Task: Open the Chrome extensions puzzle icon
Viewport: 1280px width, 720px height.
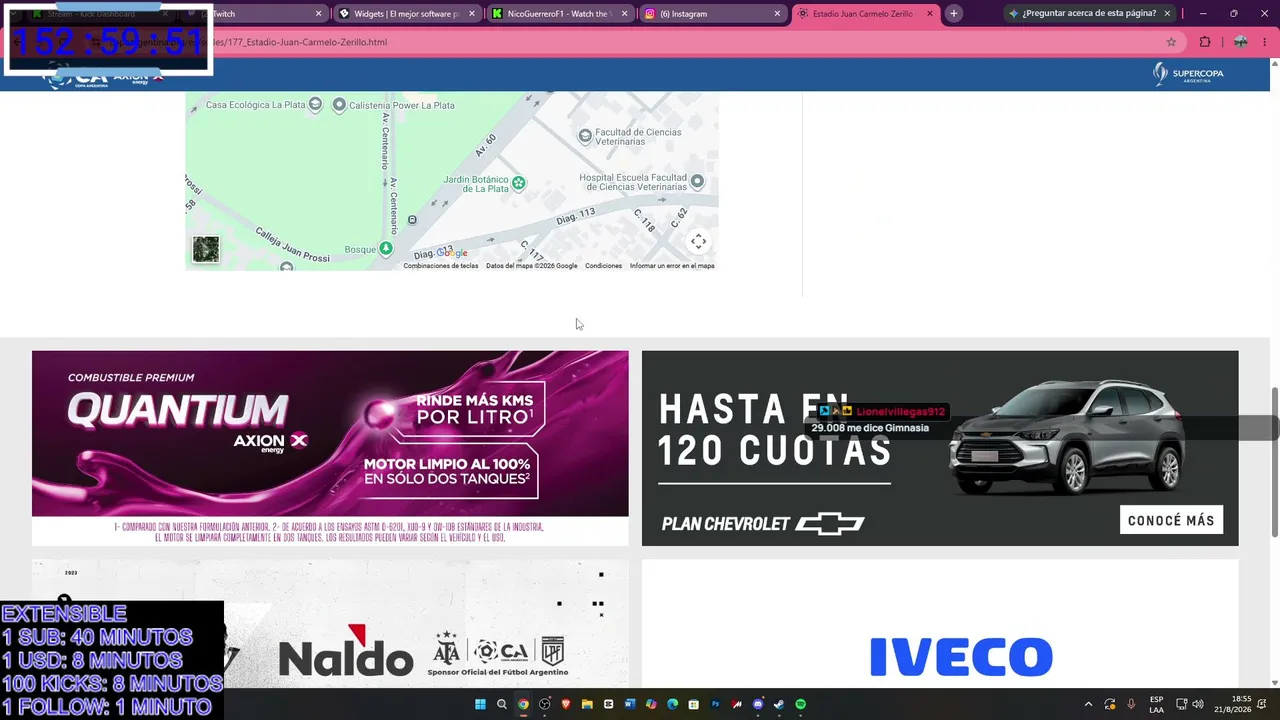Action: [1205, 42]
